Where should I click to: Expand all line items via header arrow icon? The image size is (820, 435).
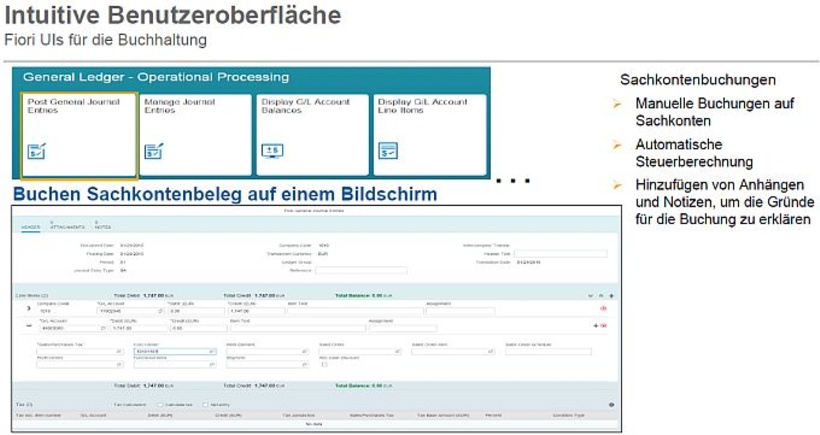point(591,296)
